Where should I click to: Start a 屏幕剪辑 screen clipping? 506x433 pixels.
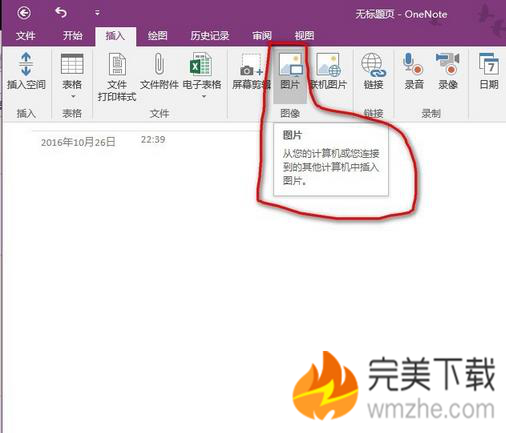[x=251, y=71]
